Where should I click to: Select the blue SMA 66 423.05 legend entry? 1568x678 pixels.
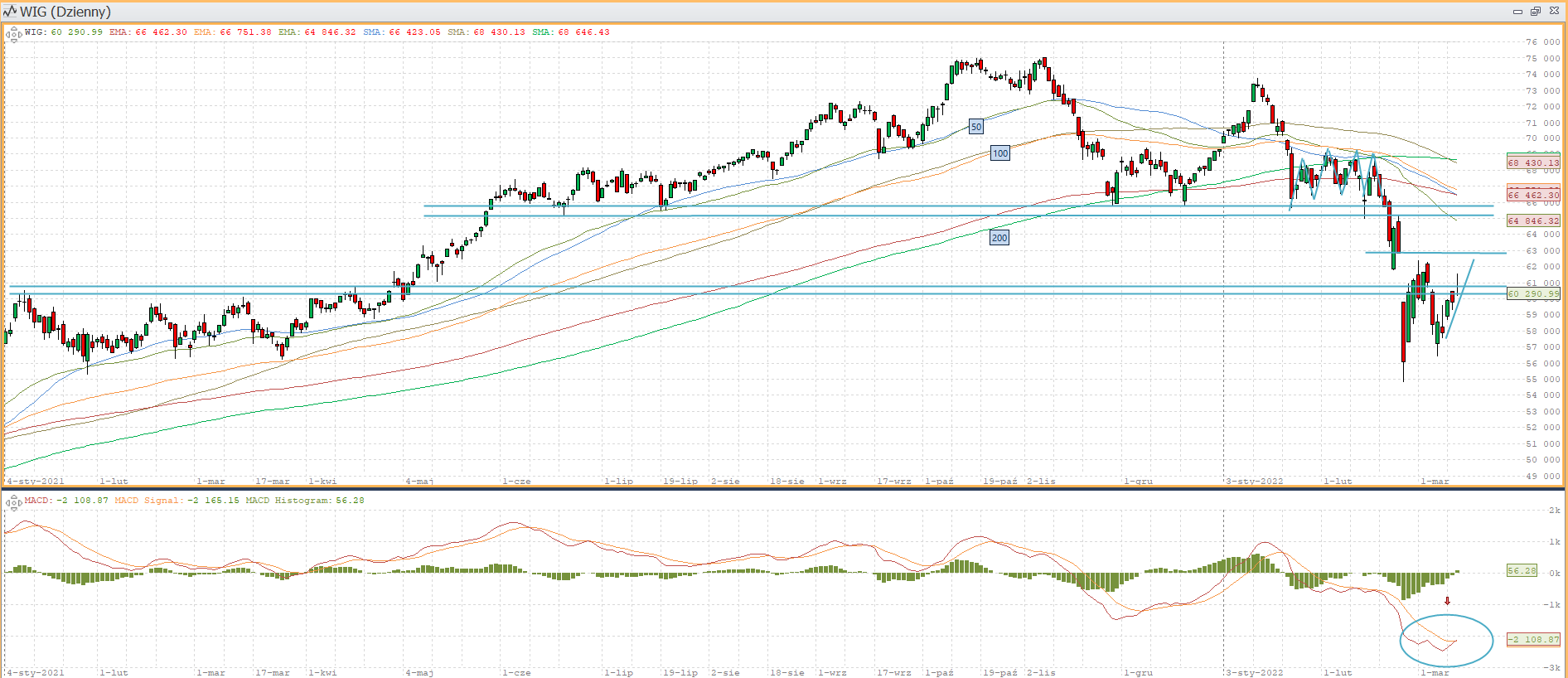click(x=402, y=32)
